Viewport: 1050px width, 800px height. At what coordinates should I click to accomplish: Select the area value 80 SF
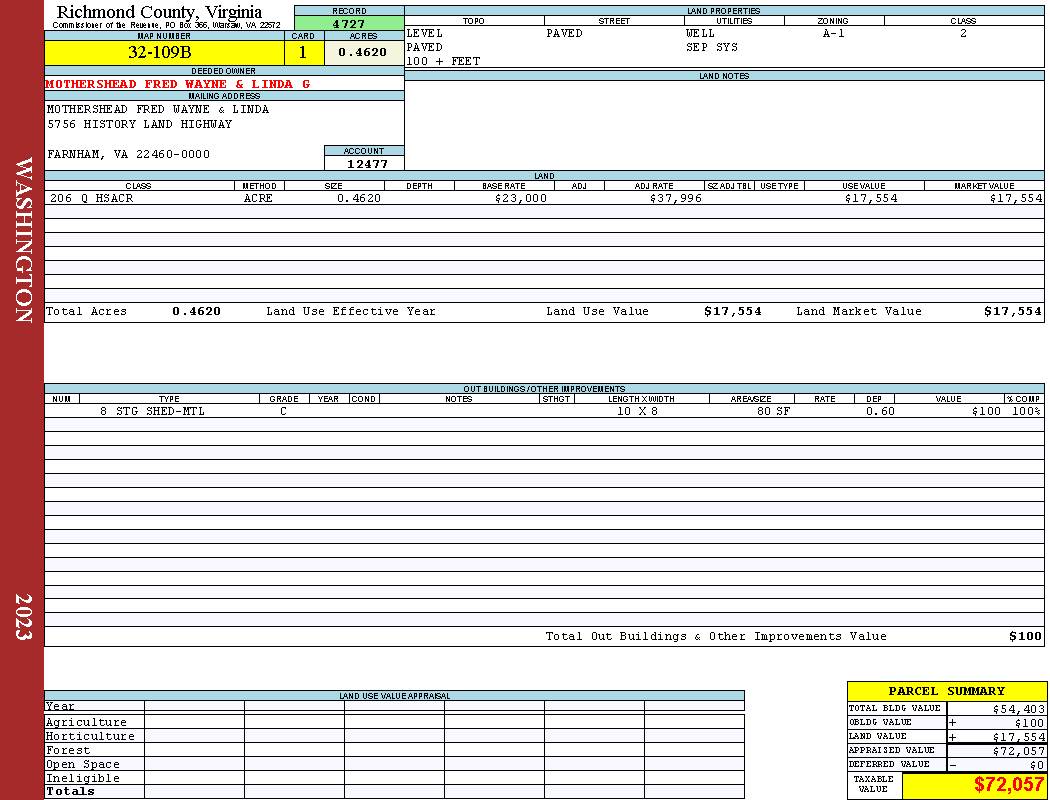click(x=773, y=411)
